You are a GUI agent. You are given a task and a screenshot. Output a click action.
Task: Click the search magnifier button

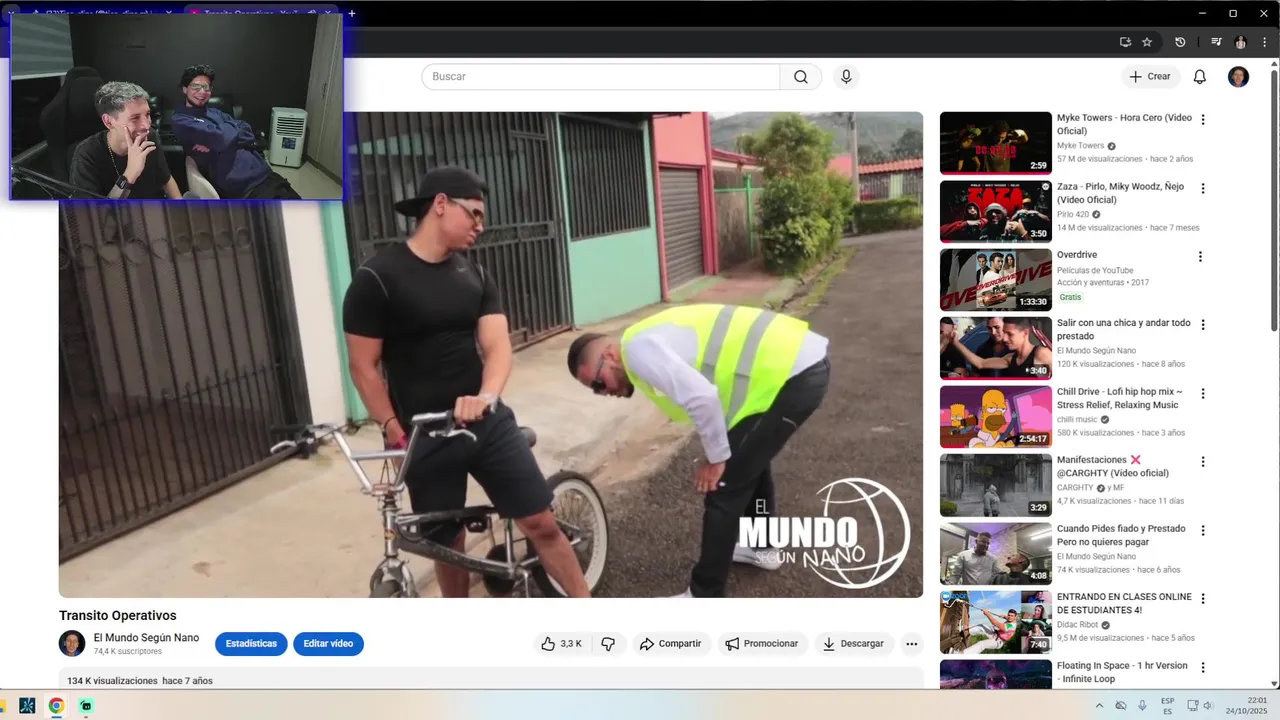coord(801,77)
